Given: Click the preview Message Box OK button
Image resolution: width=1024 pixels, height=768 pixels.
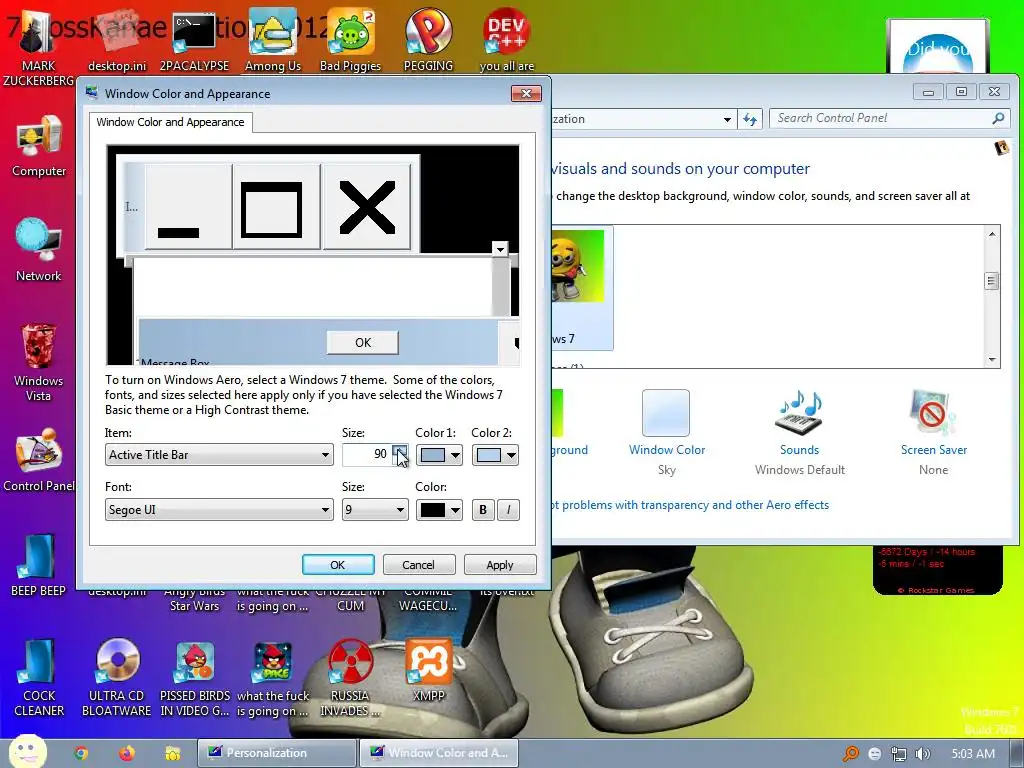Looking at the screenshot, I should 362,342.
